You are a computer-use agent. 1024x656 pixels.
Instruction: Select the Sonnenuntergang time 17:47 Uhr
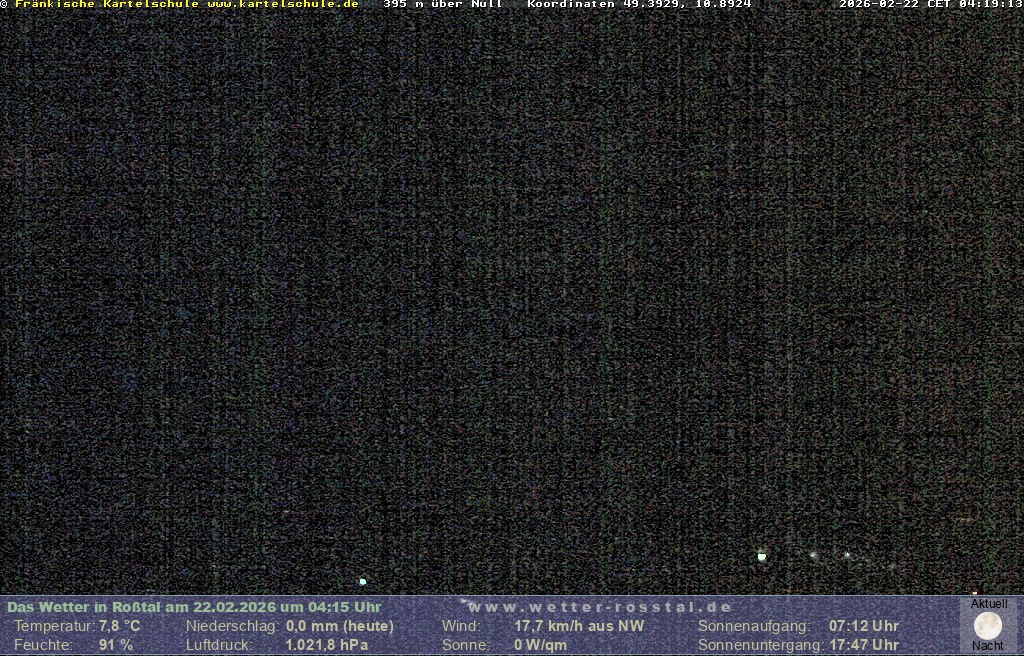pos(863,645)
